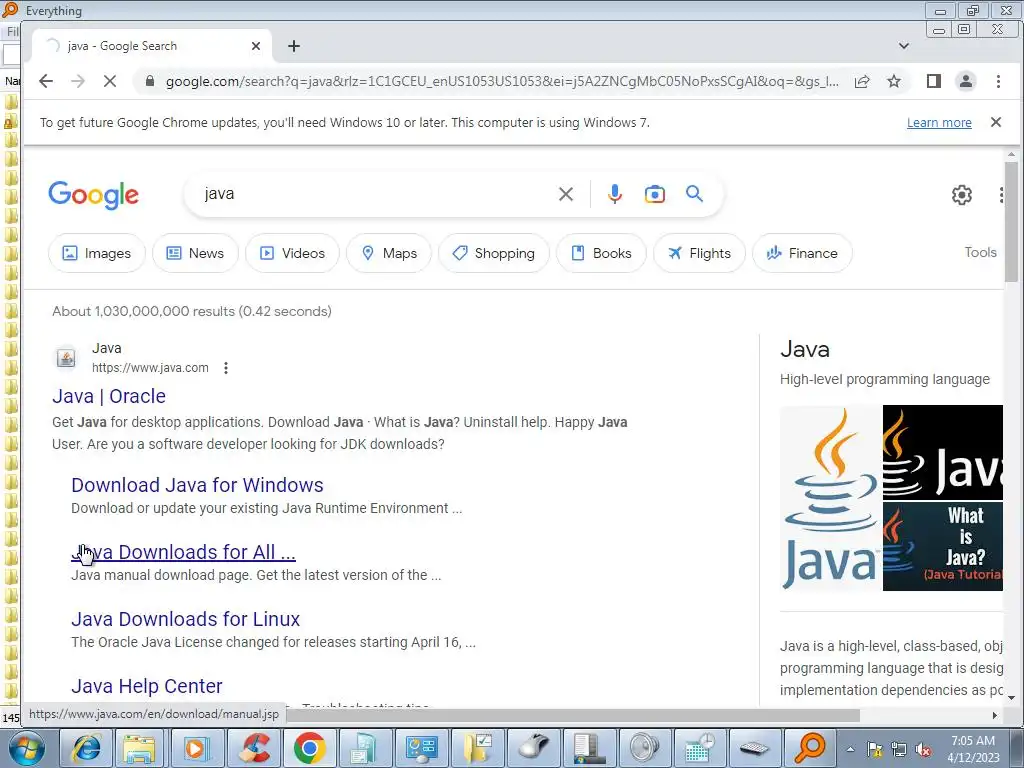Open the muted volume tray icon

tap(923, 750)
